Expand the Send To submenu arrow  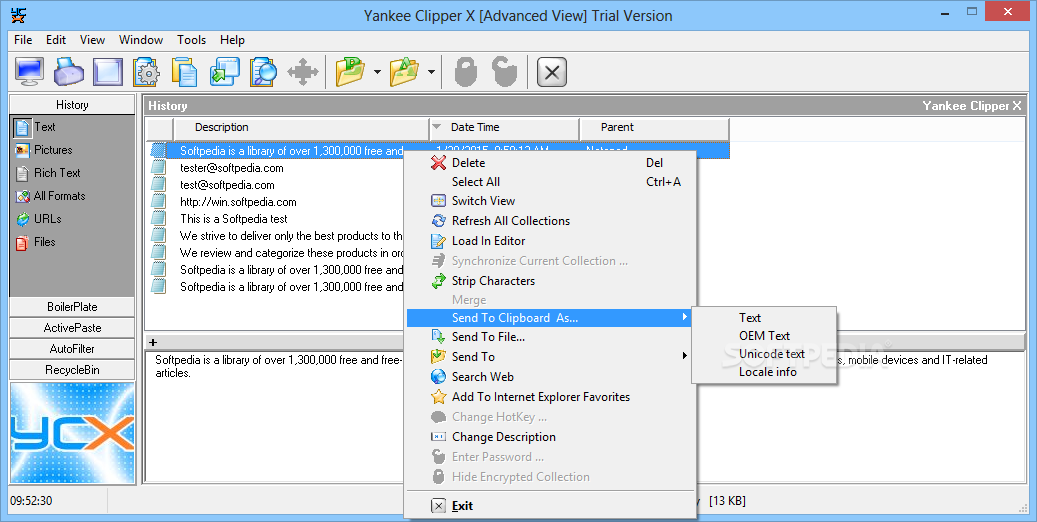[685, 357]
